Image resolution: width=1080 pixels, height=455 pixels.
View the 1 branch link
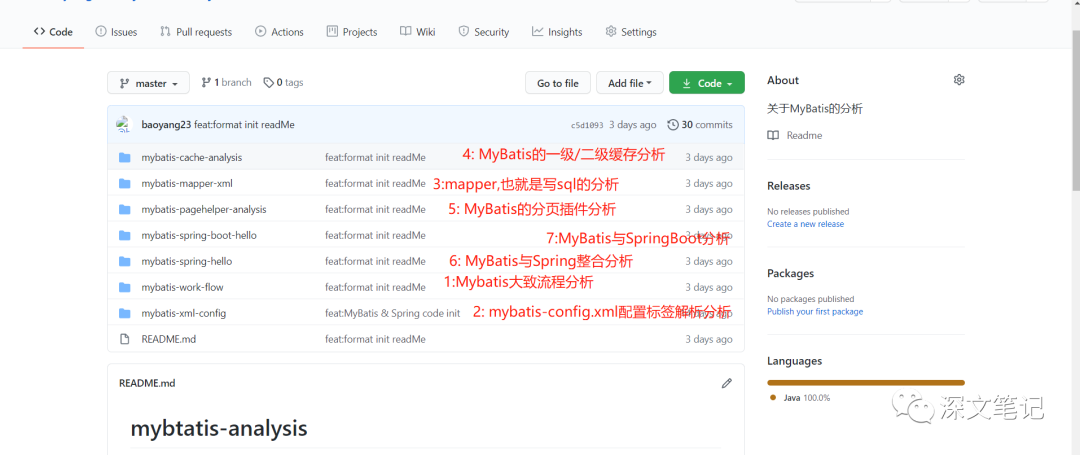click(226, 83)
